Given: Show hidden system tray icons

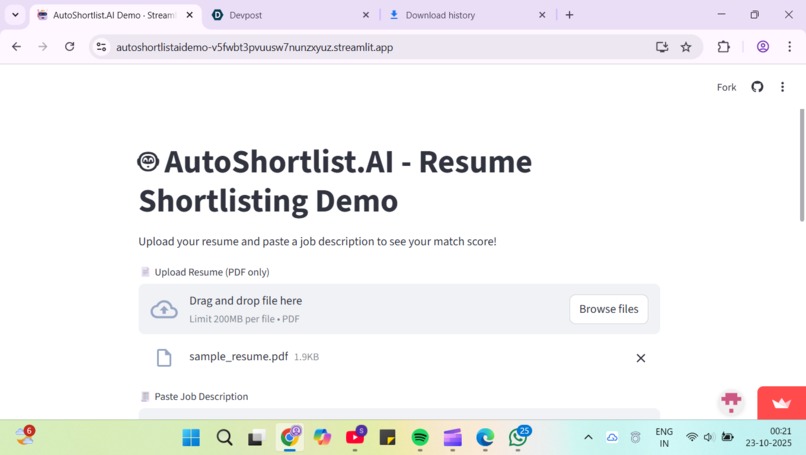Looking at the screenshot, I should click(589, 437).
